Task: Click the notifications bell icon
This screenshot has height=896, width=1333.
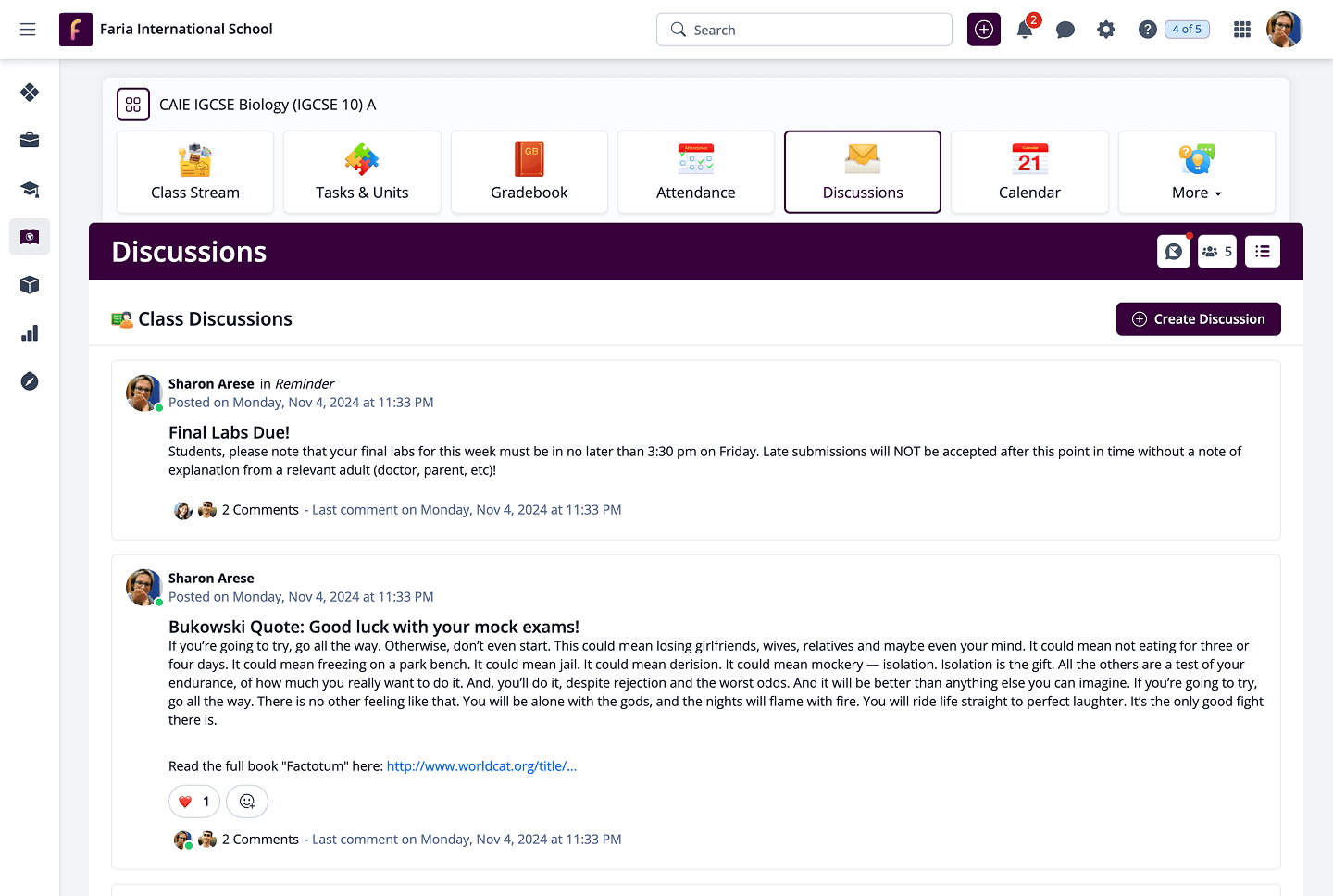Action: point(1025,30)
